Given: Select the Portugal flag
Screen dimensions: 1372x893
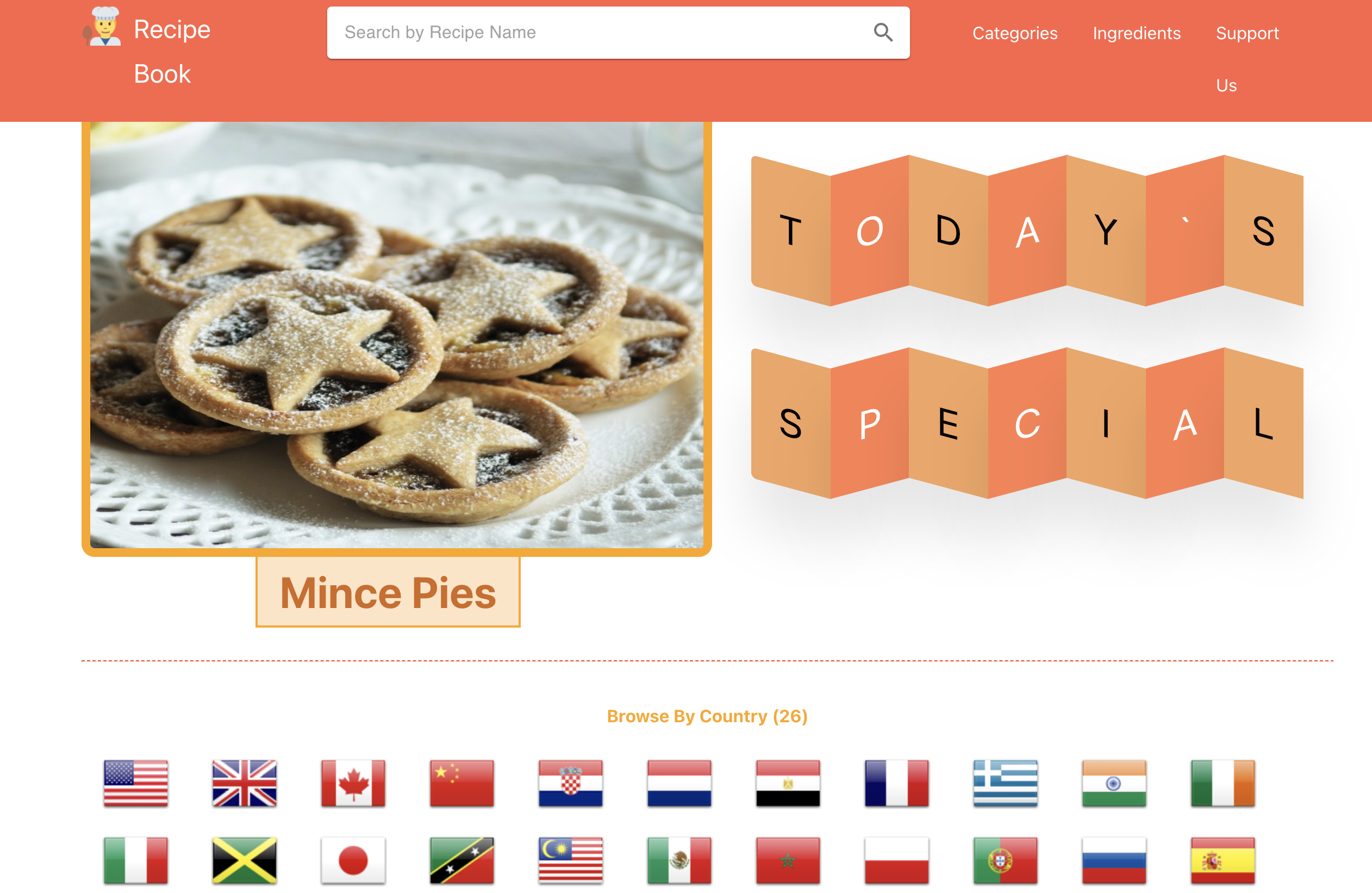Looking at the screenshot, I should tap(1006, 860).
